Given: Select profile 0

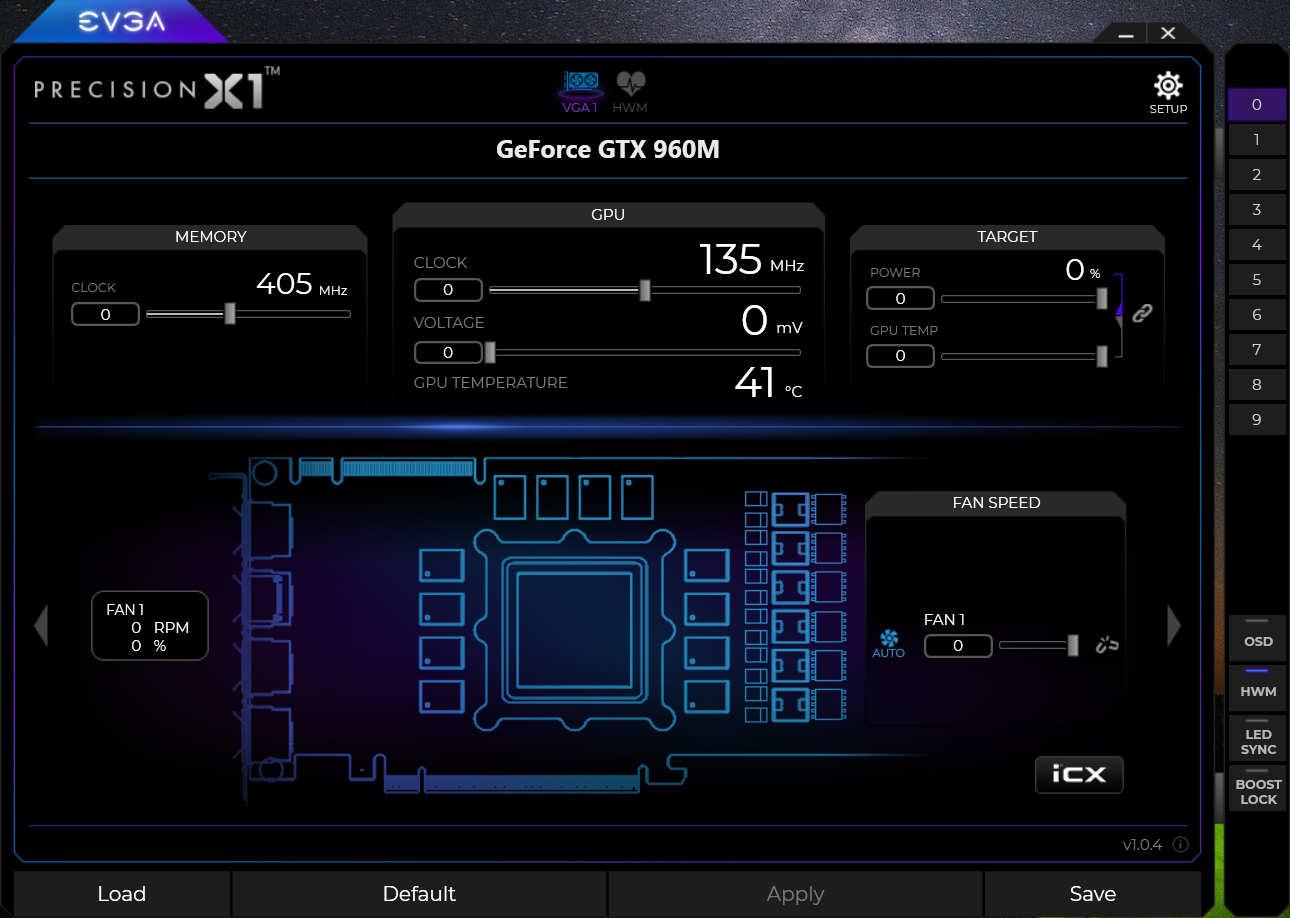Looking at the screenshot, I should [1257, 104].
